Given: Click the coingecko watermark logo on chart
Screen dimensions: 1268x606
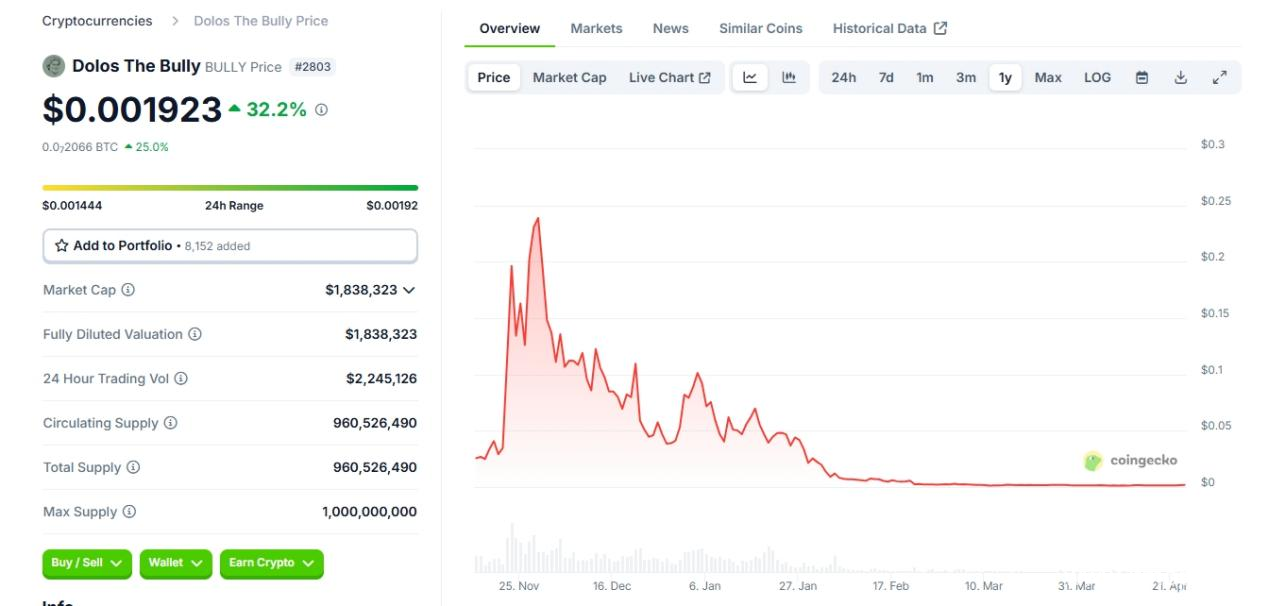Looking at the screenshot, I should [1131, 461].
